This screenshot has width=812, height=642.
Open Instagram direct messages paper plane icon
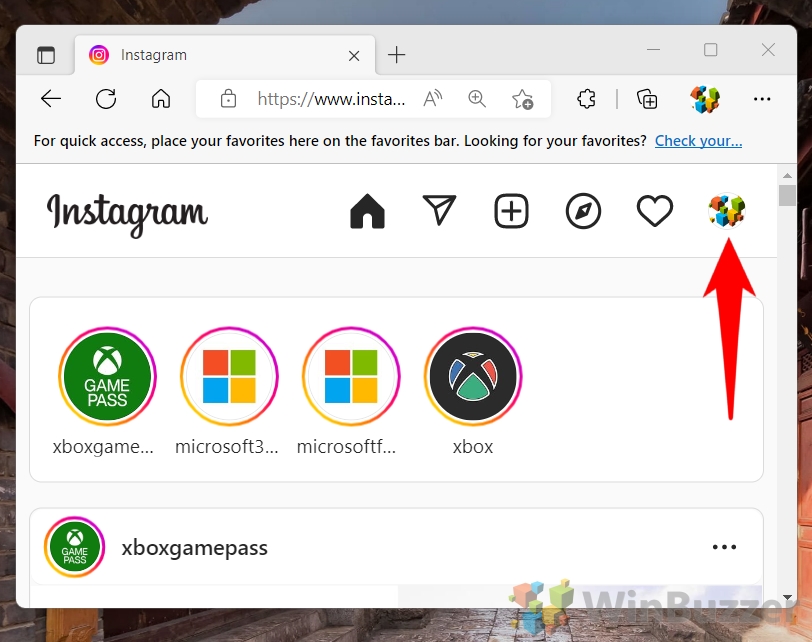coord(439,210)
